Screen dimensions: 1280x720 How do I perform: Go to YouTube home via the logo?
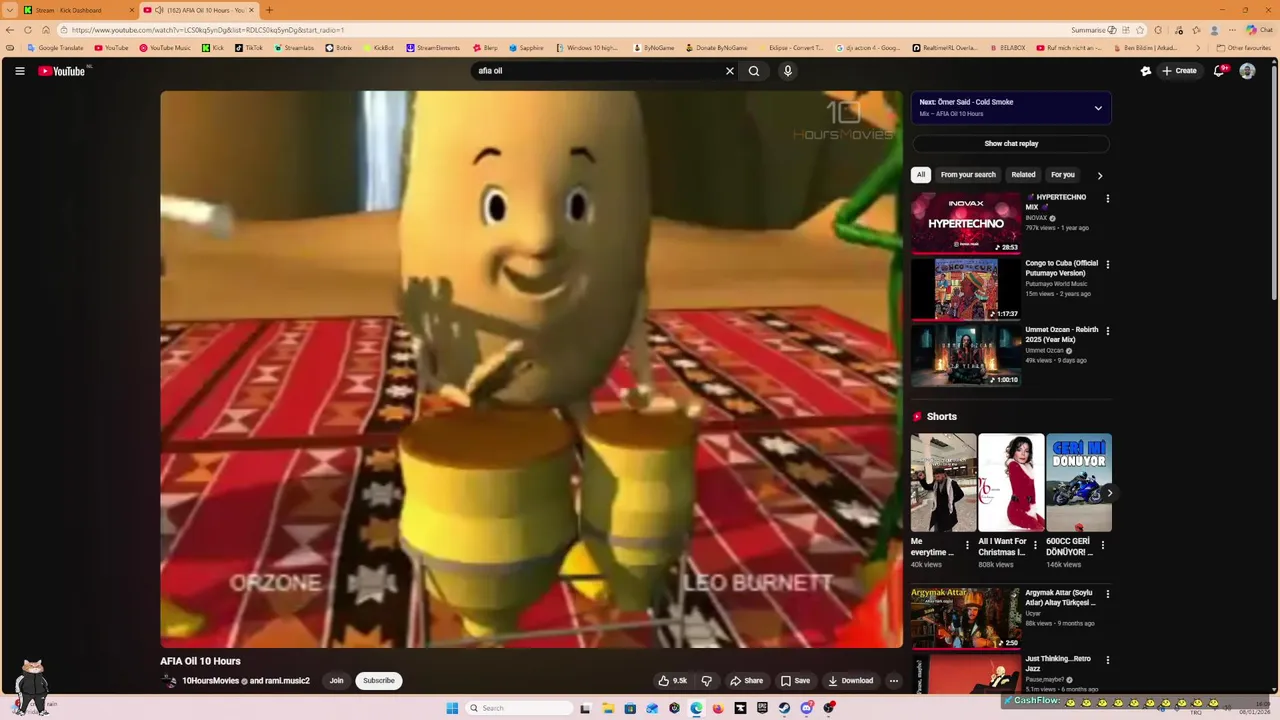click(x=62, y=71)
